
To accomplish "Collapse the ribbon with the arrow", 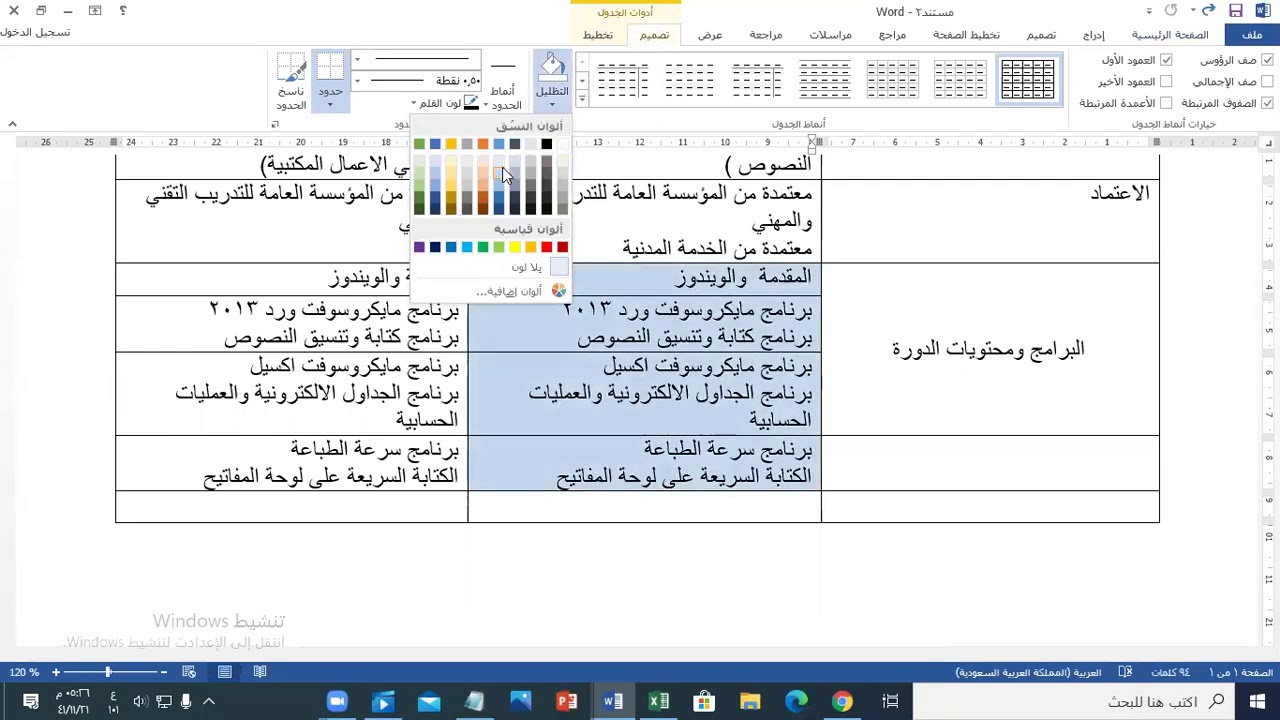I will coord(12,125).
